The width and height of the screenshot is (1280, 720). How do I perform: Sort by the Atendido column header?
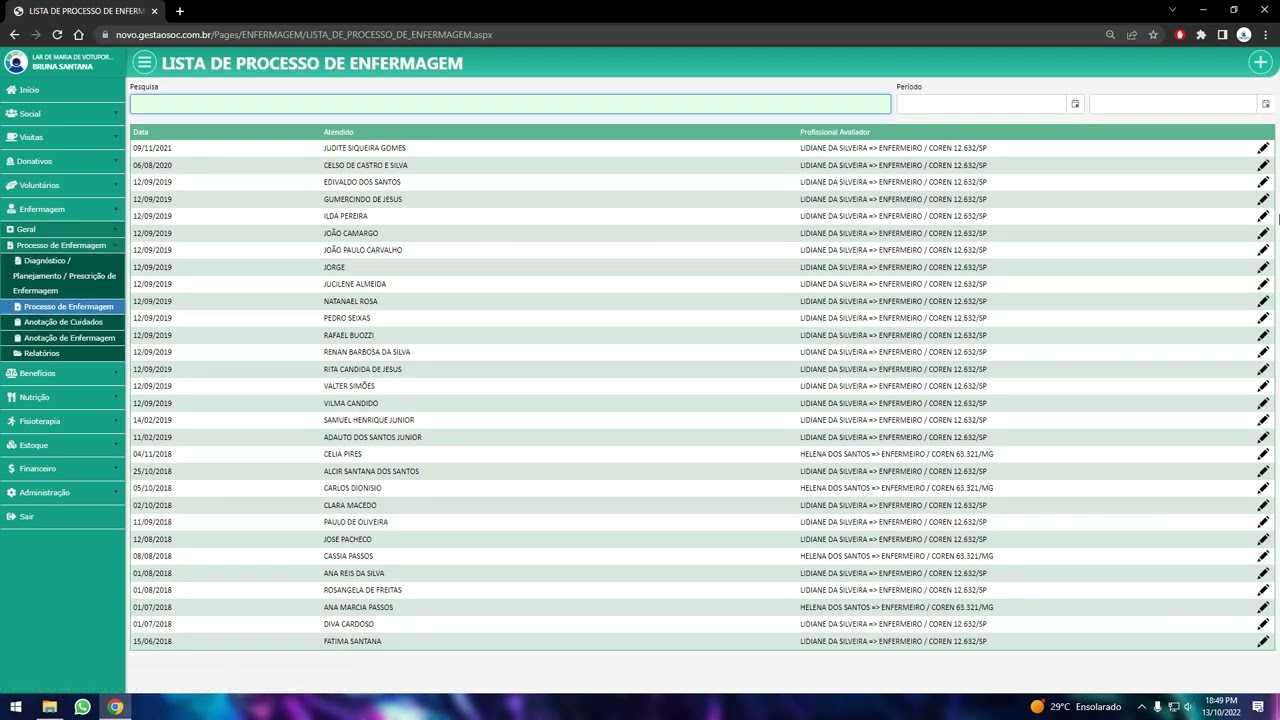pyautogui.click(x=338, y=132)
